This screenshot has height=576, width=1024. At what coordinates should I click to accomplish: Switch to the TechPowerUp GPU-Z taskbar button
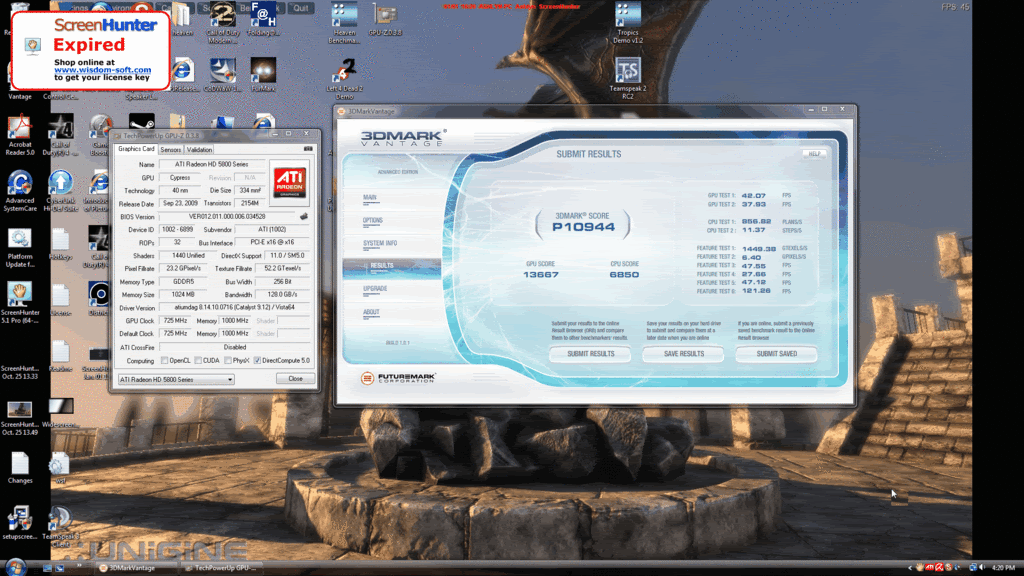[x=220, y=568]
